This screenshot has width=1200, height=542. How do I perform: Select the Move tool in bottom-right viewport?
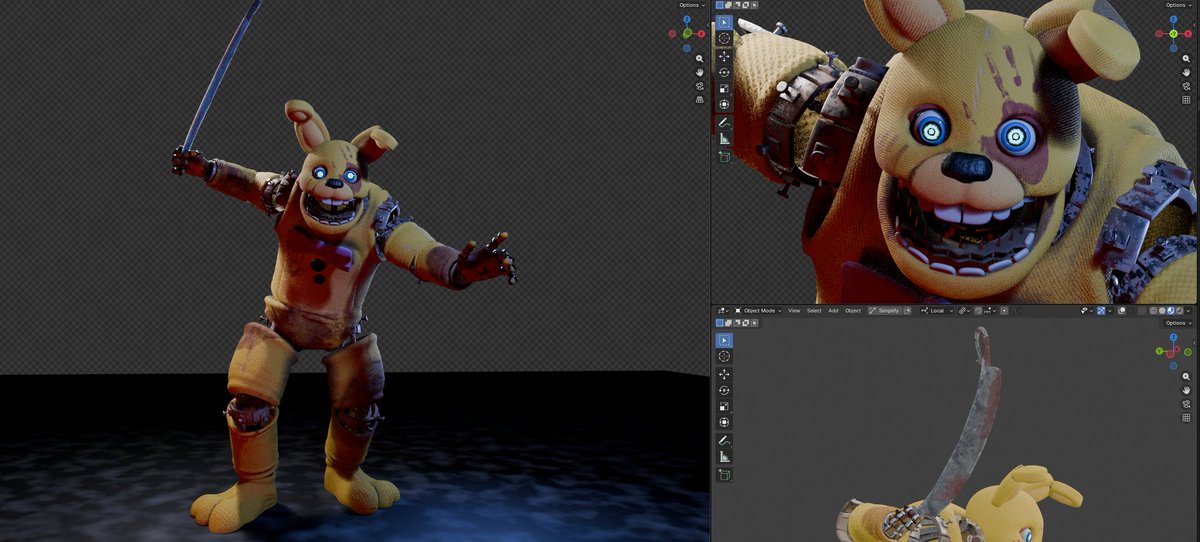pos(724,374)
